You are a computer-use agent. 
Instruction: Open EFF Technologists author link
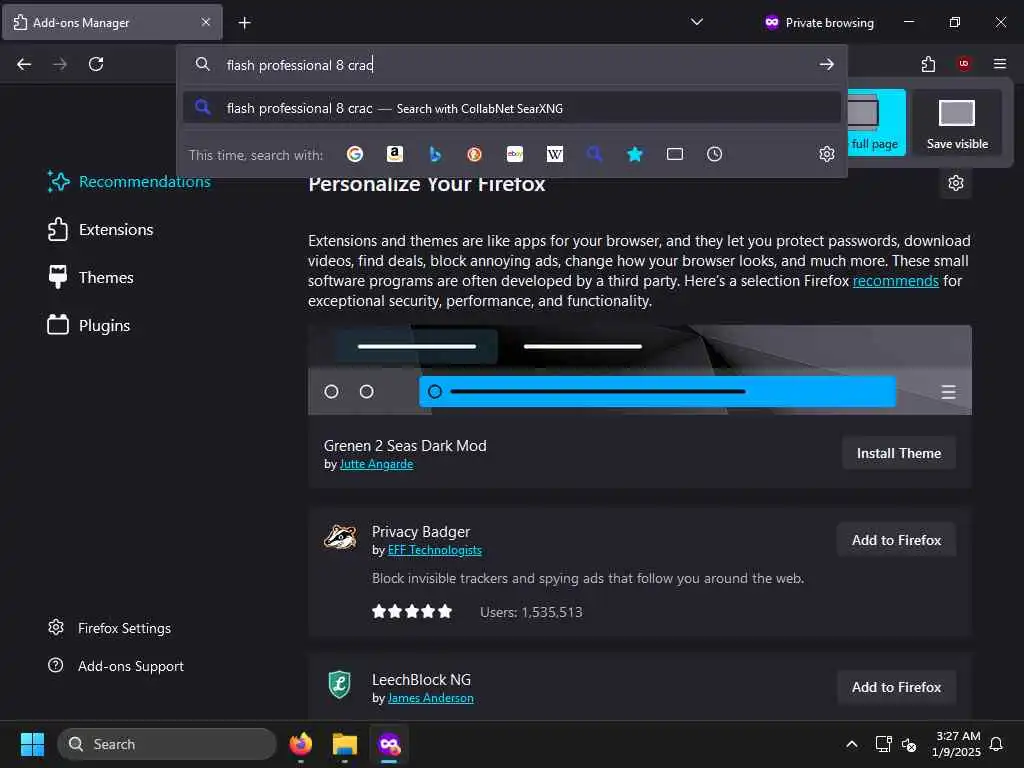434,551
